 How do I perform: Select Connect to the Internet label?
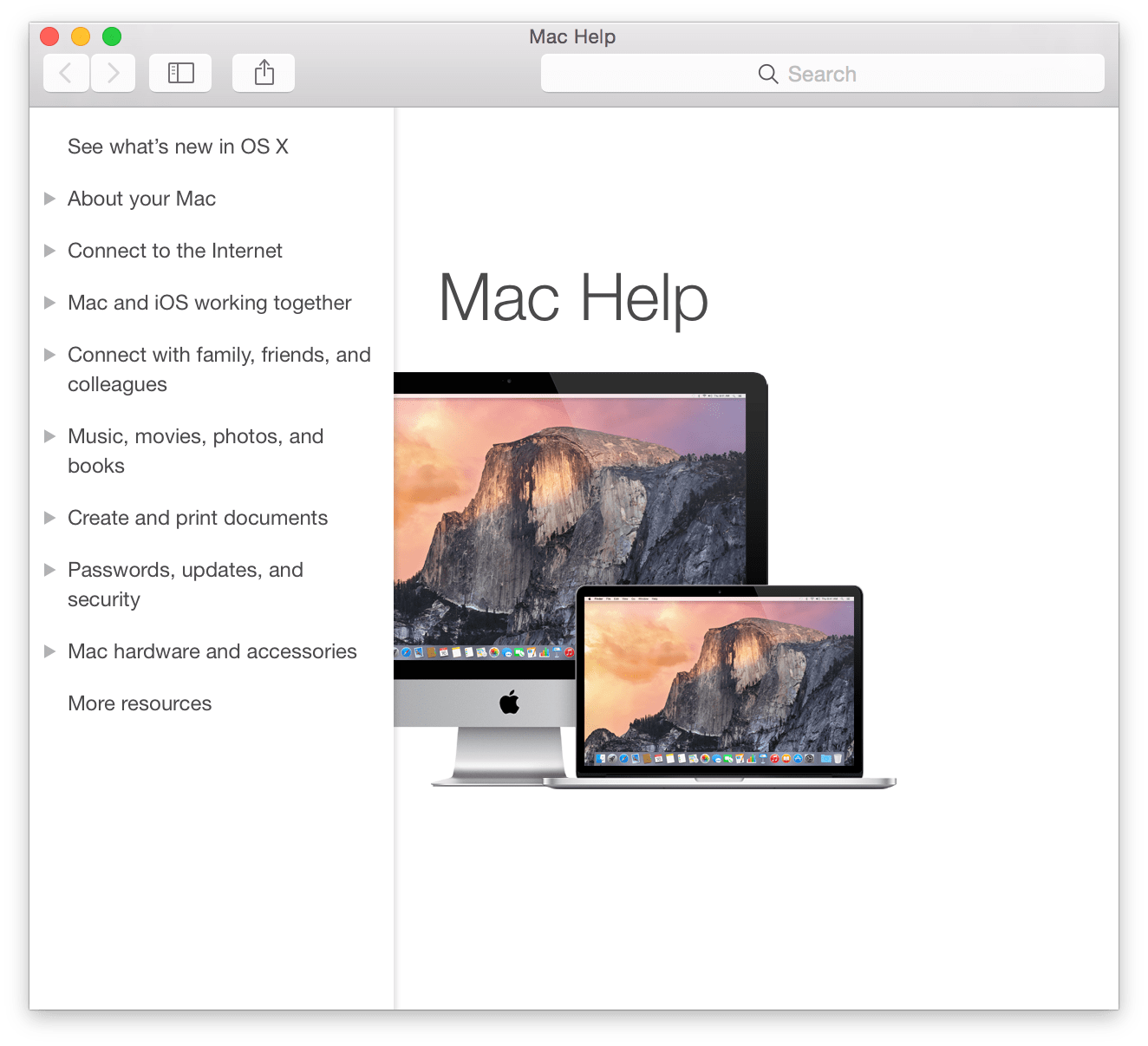[175, 251]
